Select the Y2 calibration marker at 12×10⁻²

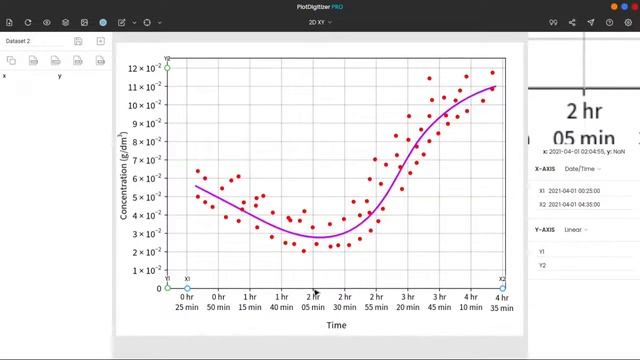point(167,68)
